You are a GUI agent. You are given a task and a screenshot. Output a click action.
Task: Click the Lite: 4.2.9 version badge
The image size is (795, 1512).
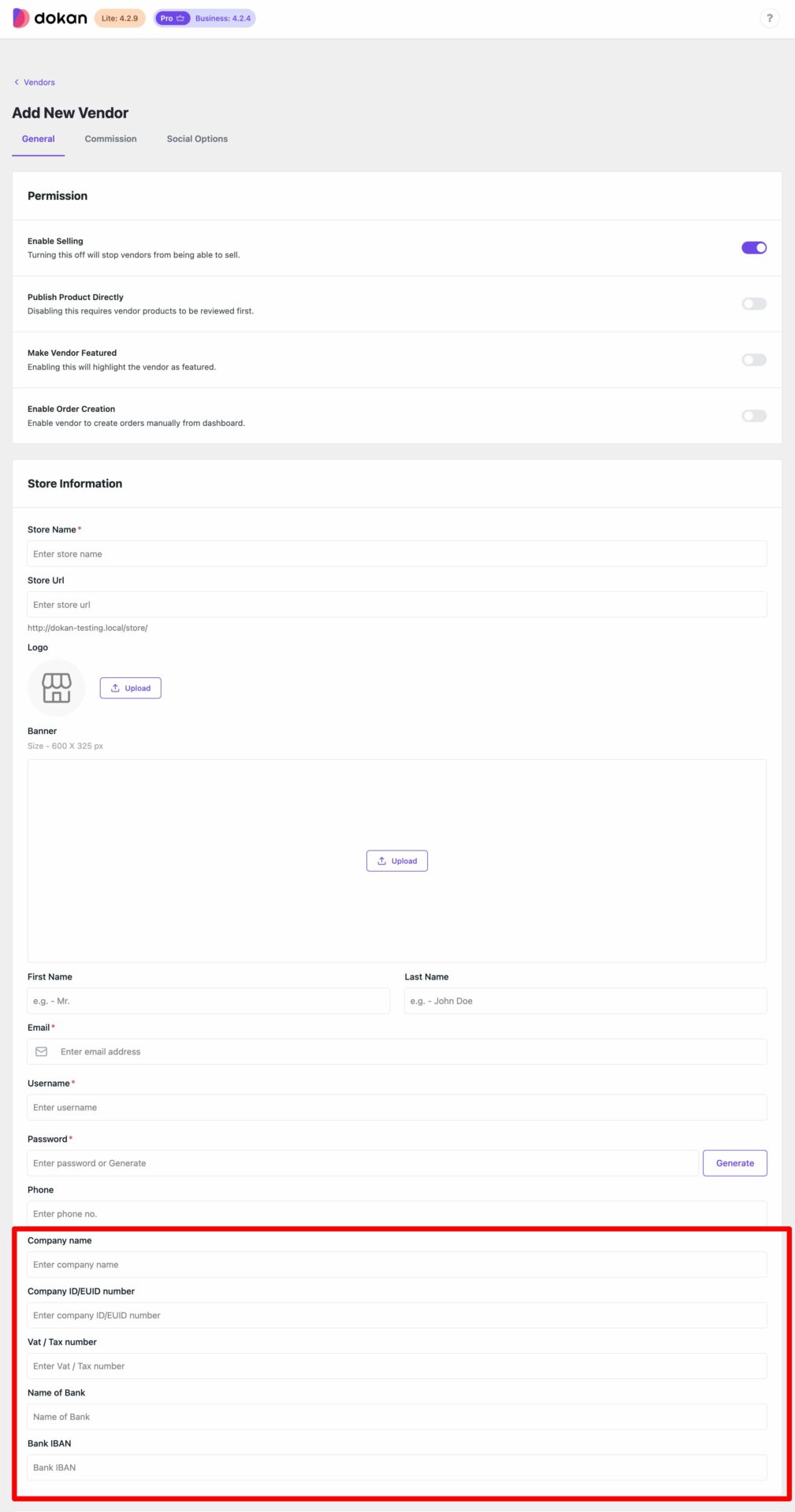(120, 18)
